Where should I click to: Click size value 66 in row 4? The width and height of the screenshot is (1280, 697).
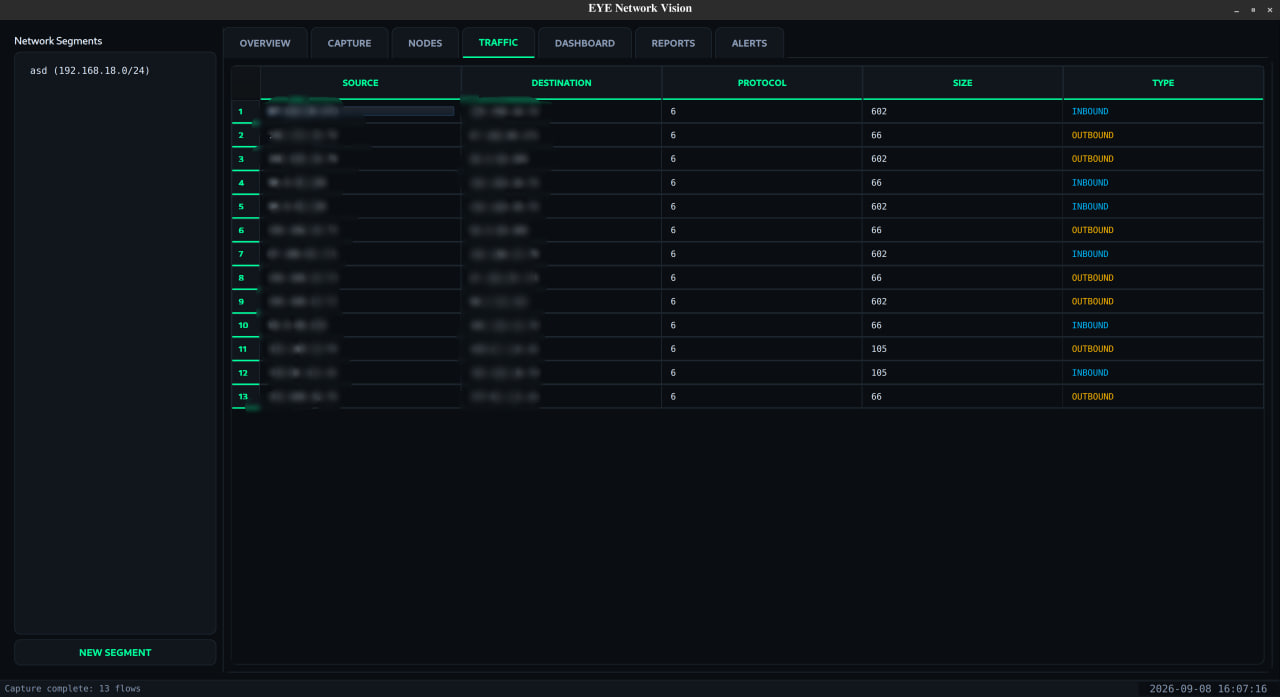[876, 183]
